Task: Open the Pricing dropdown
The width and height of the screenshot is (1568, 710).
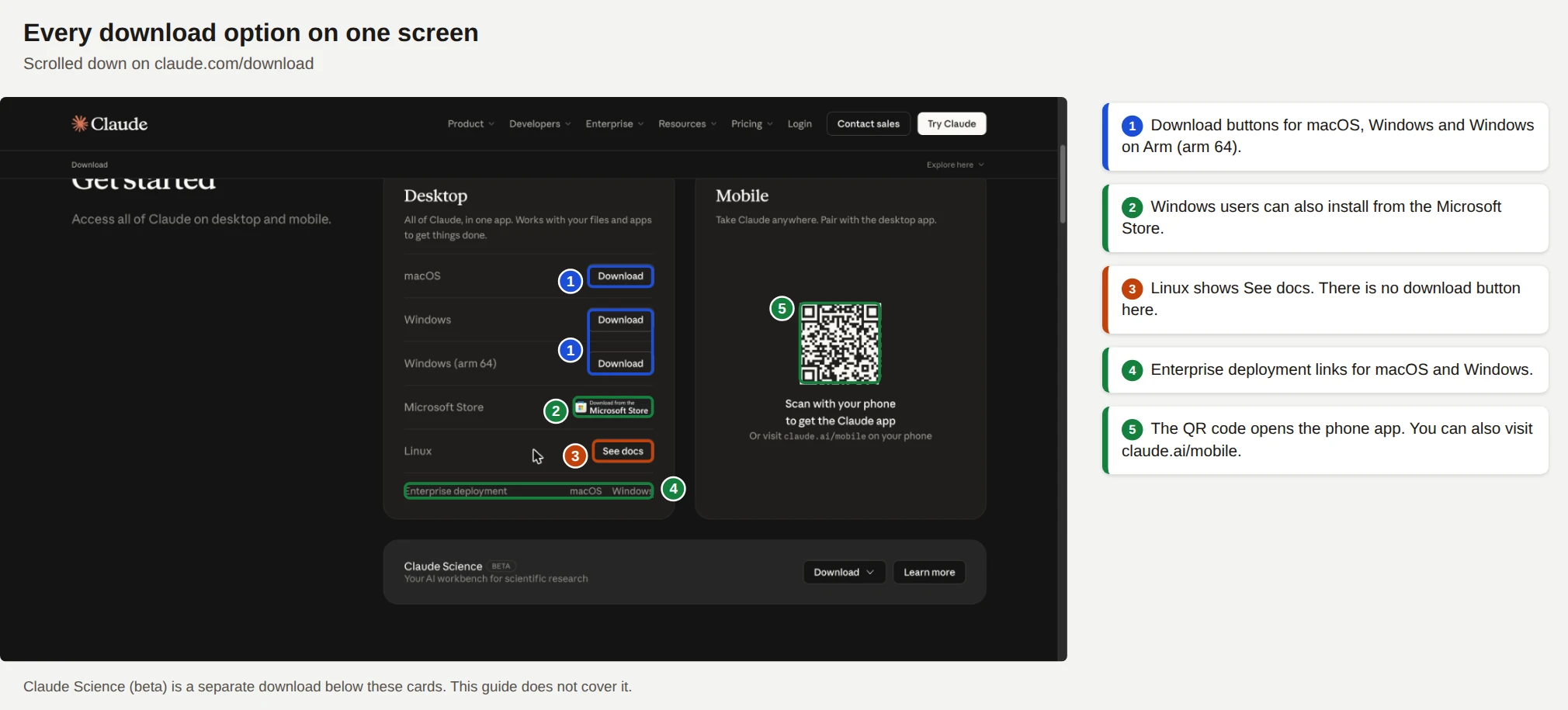Action: (751, 124)
